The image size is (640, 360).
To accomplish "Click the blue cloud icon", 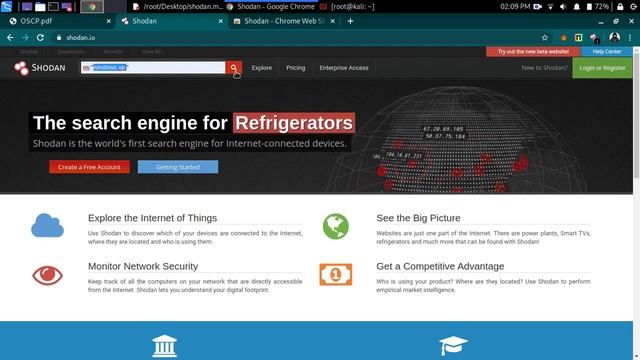I will click(x=47, y=225).
